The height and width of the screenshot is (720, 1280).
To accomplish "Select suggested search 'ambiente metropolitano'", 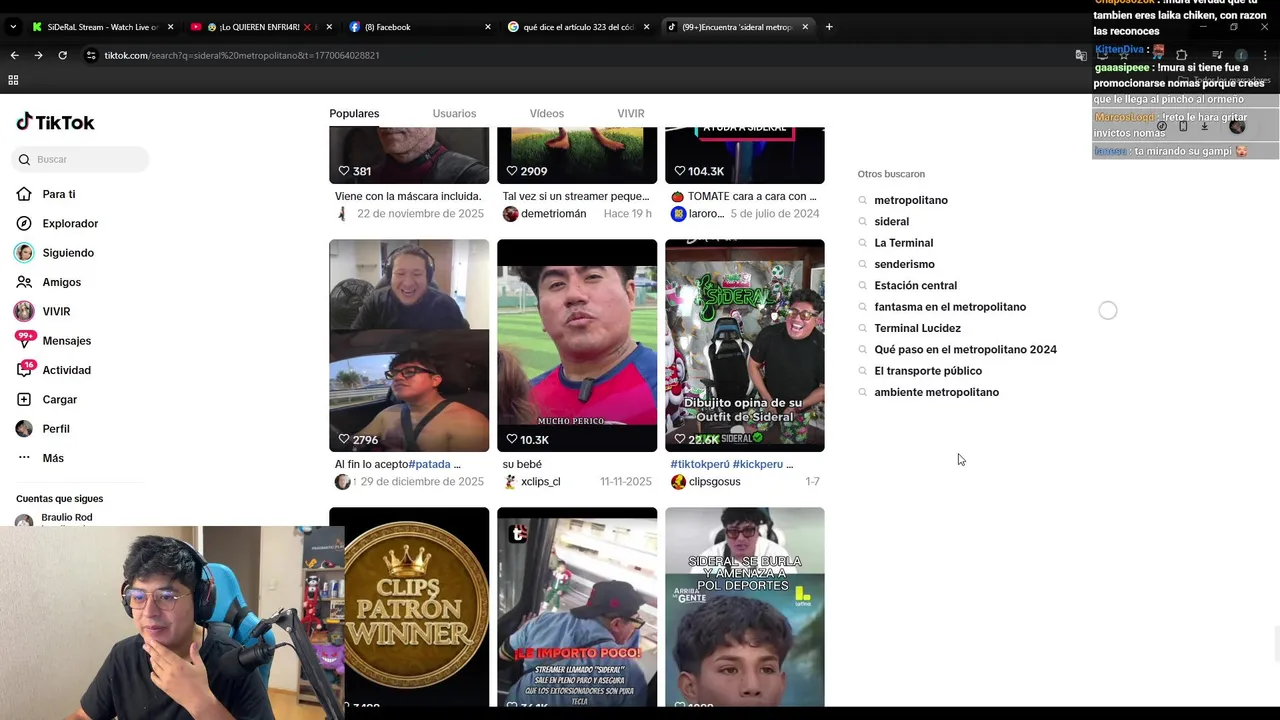I will pyautogui.click(x=936, y=392).
